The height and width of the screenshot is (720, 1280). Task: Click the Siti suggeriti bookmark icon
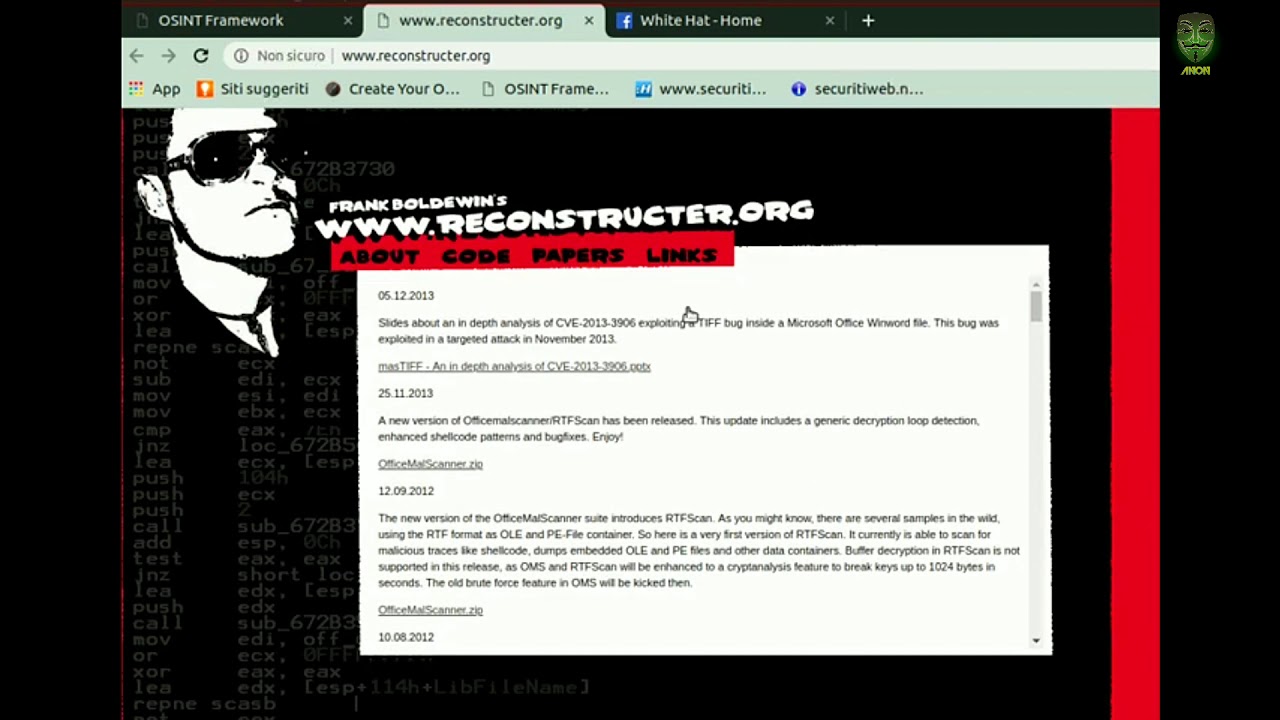[x=205, y=89]
